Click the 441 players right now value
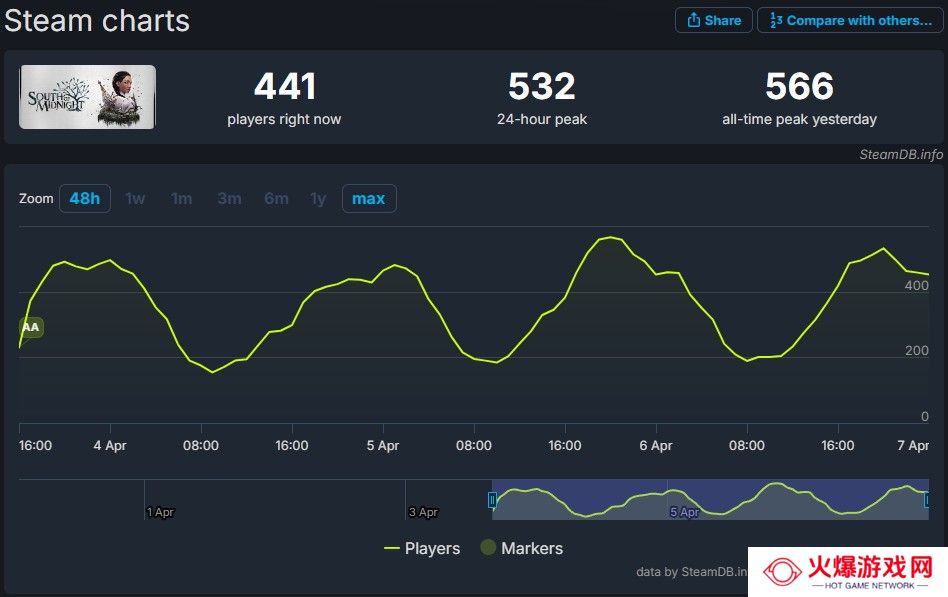948x597 pixels. [285, 86]
